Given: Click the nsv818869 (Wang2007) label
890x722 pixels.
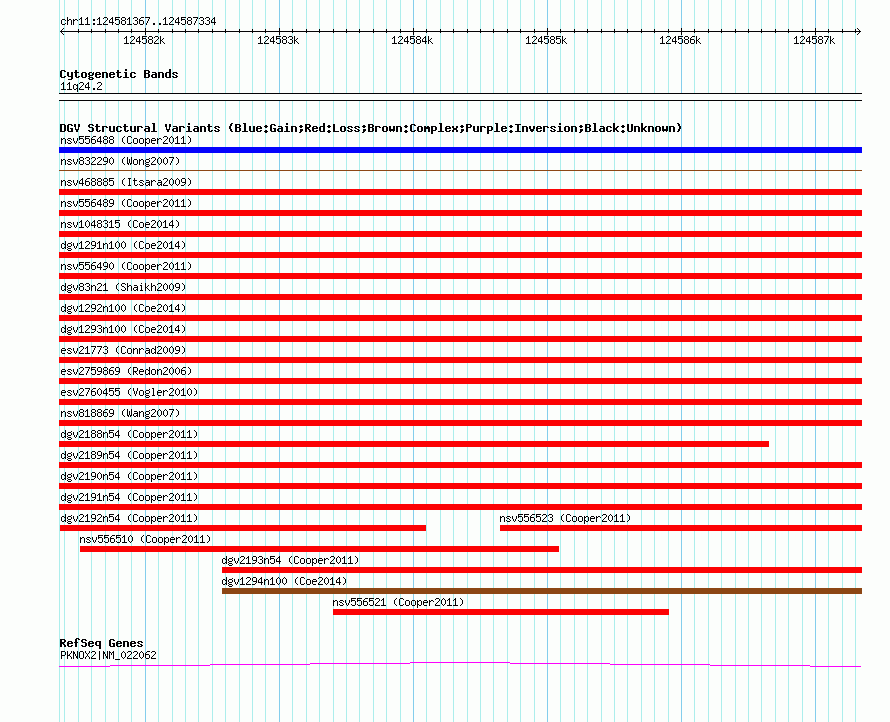Looking at the screenshot, I should click(120, 413).
